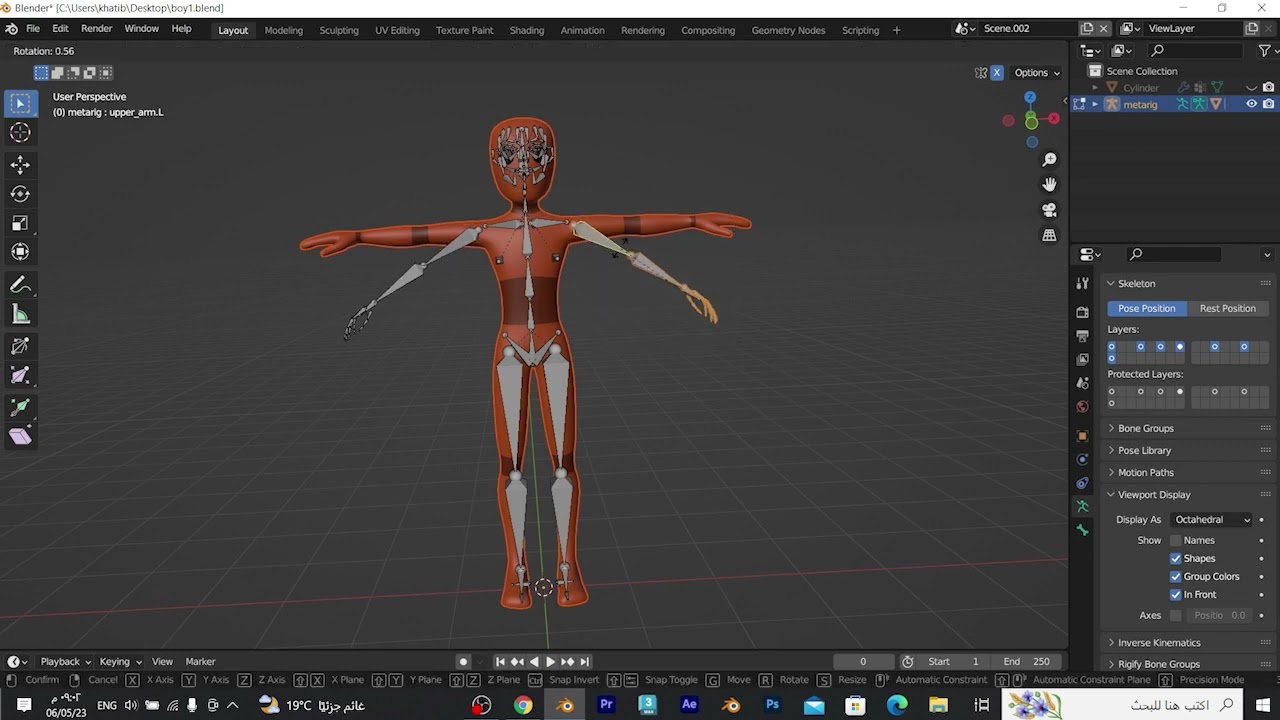The image size is (1280, 720).
Task: Expand the Bone Groups panel
Action: click(x=1145, y=429)
